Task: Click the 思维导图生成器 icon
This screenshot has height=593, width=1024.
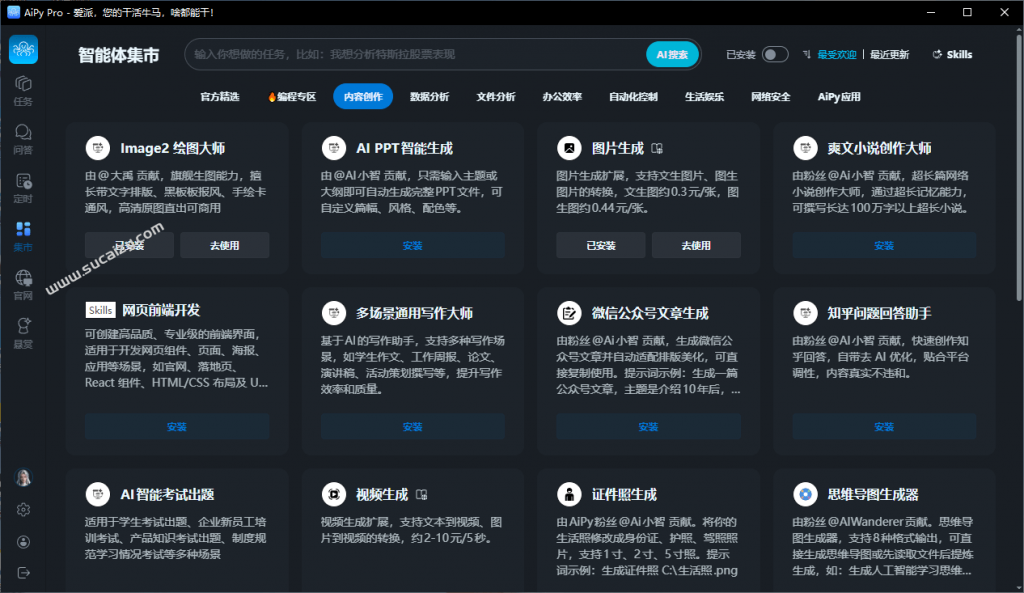Action: tap(805, 494)
